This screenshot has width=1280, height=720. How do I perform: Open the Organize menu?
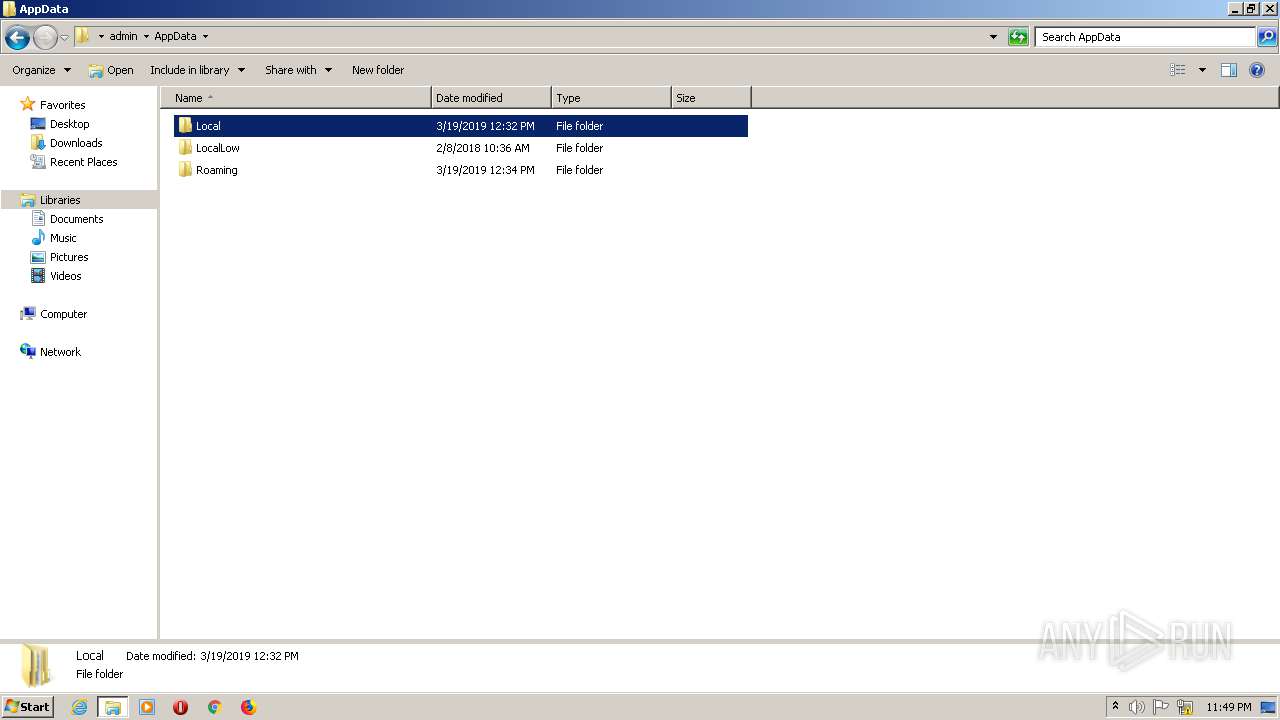pos(41,70)
